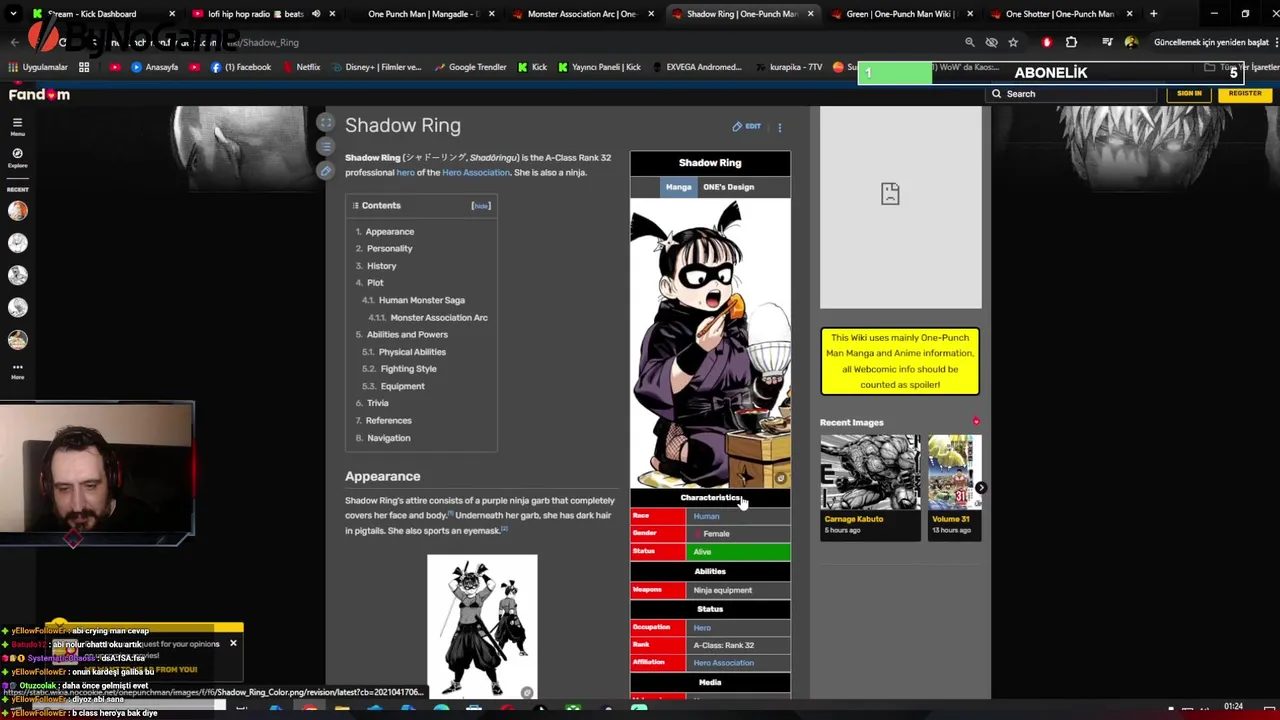
Task: Open Google Trendler bookmark
Action: (x=471, y=67)
